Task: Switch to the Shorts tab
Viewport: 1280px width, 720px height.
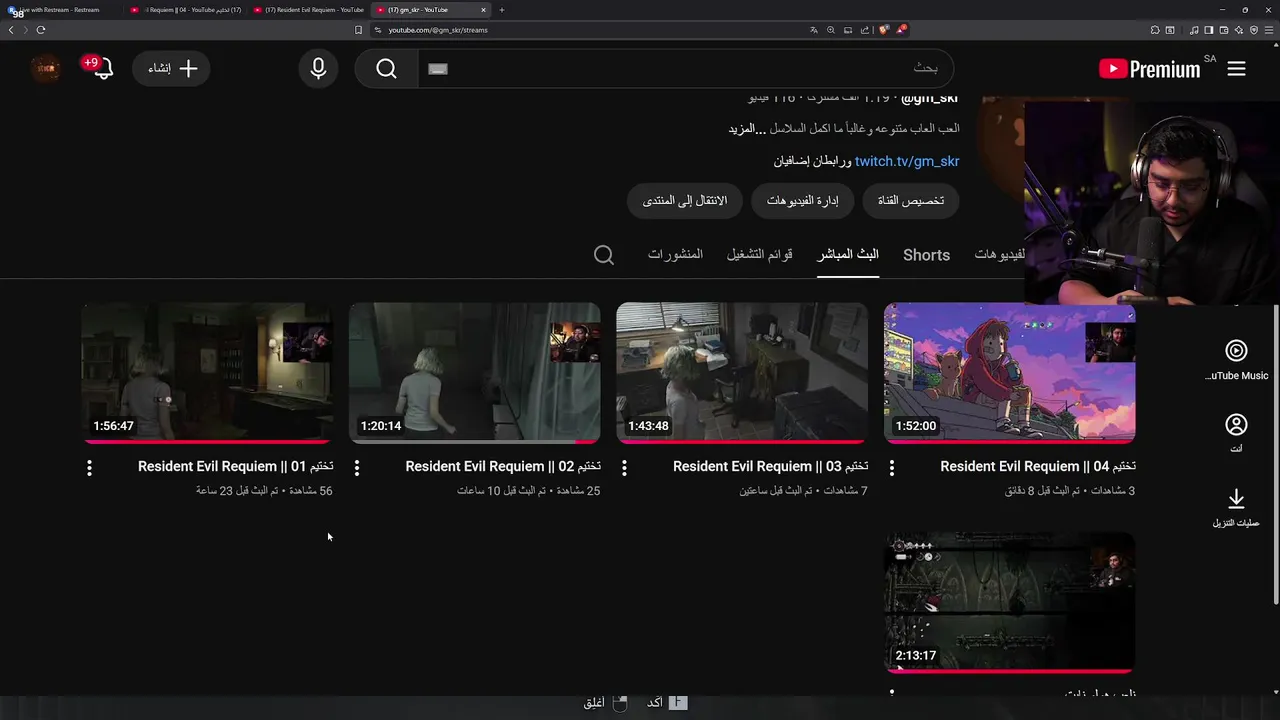Action: (926, 255)
